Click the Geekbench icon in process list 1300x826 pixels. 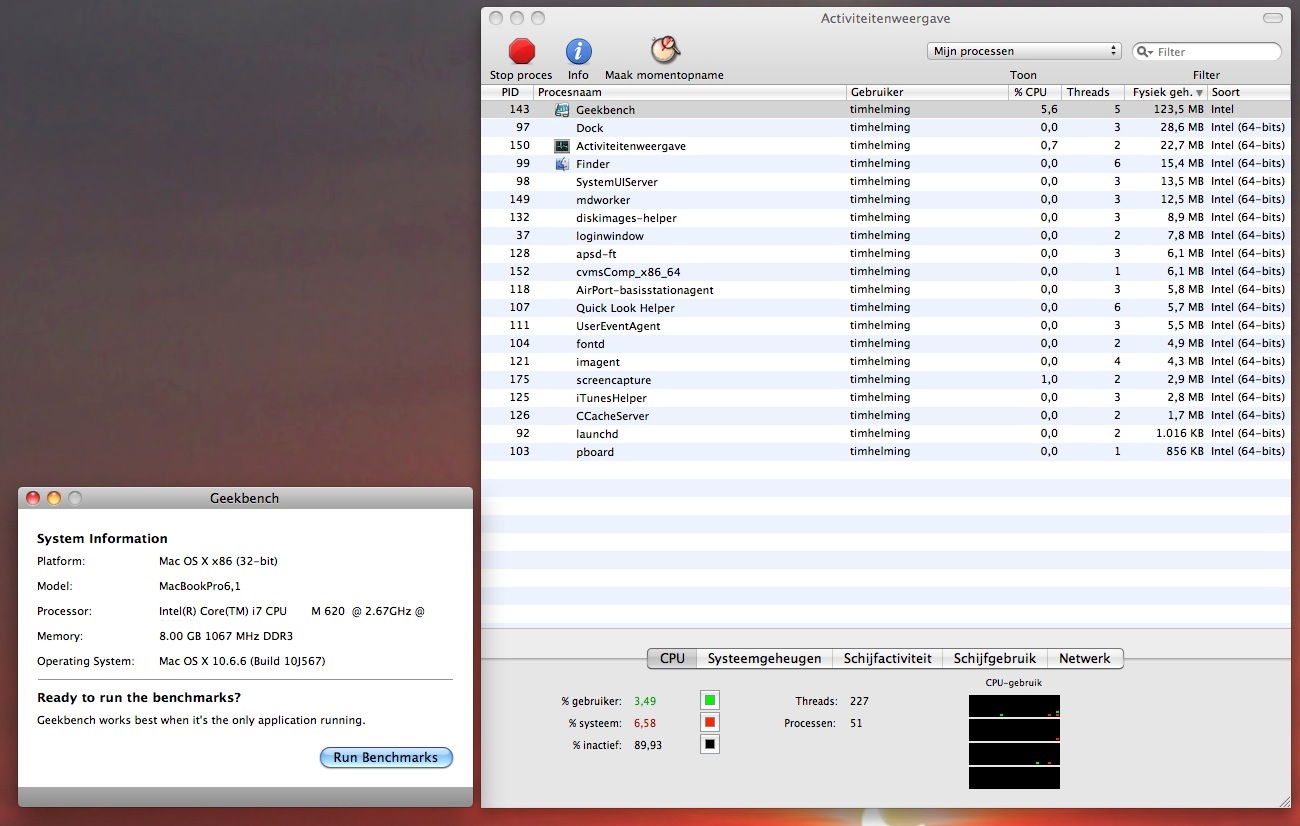tap(562, 110)
